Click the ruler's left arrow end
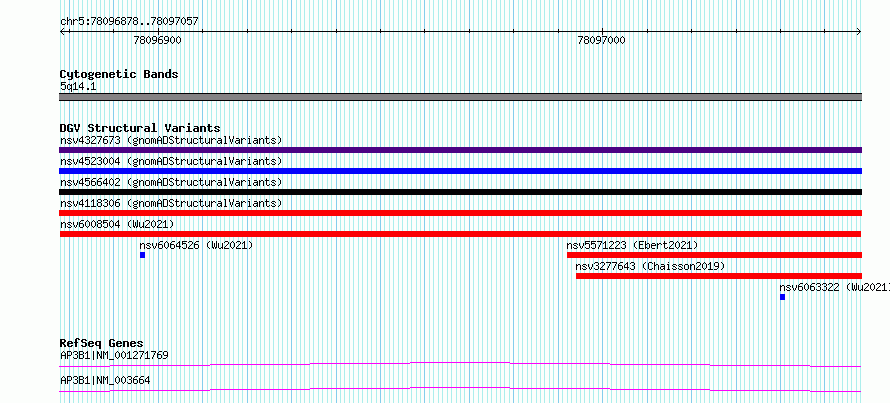 coord(62,31)
